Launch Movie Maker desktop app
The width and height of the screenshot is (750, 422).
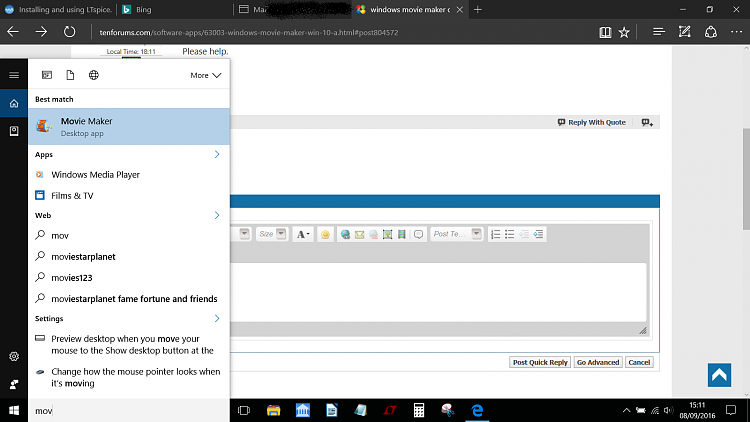point(129,126)
